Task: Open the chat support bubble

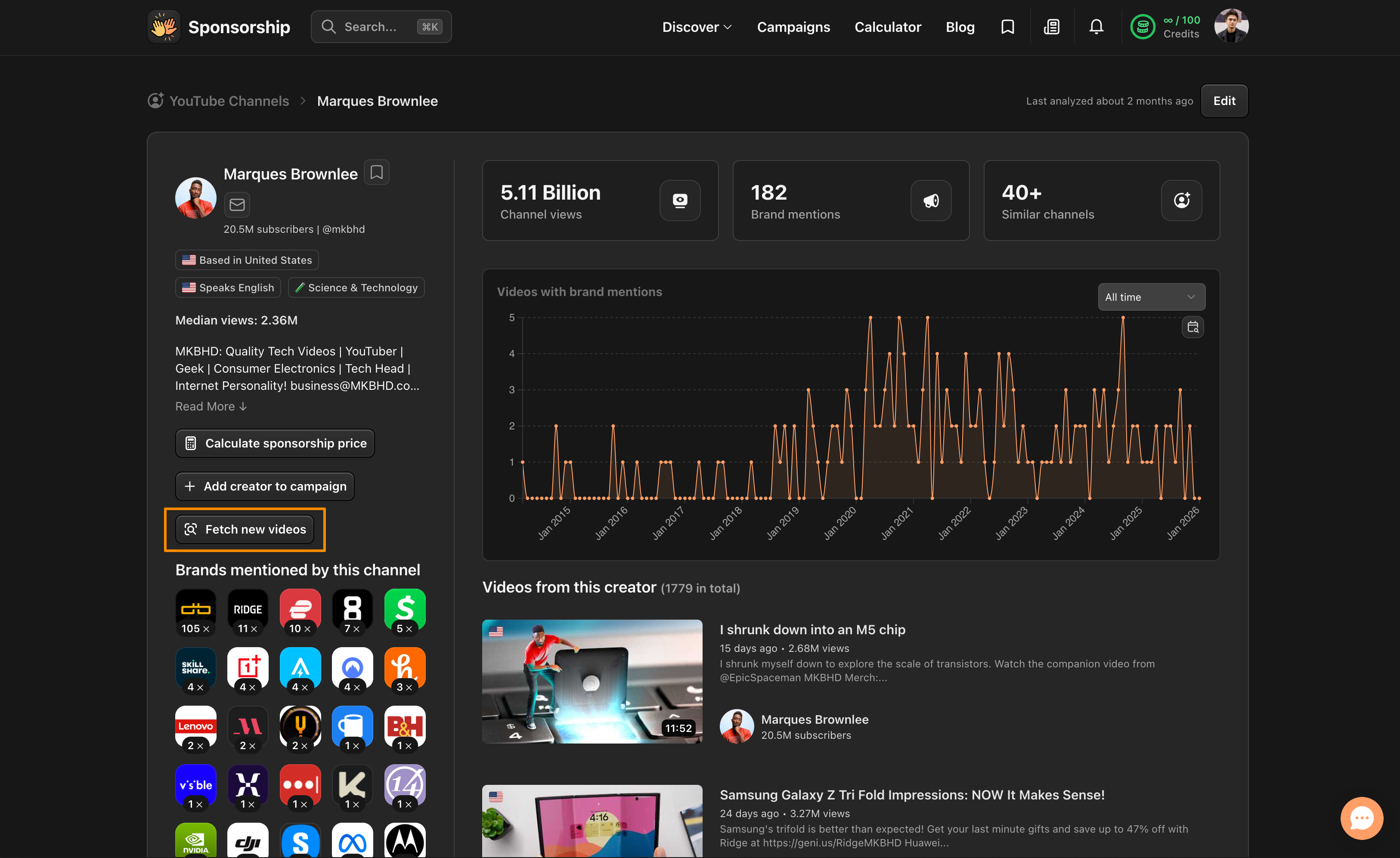Action: point(1361,818)
